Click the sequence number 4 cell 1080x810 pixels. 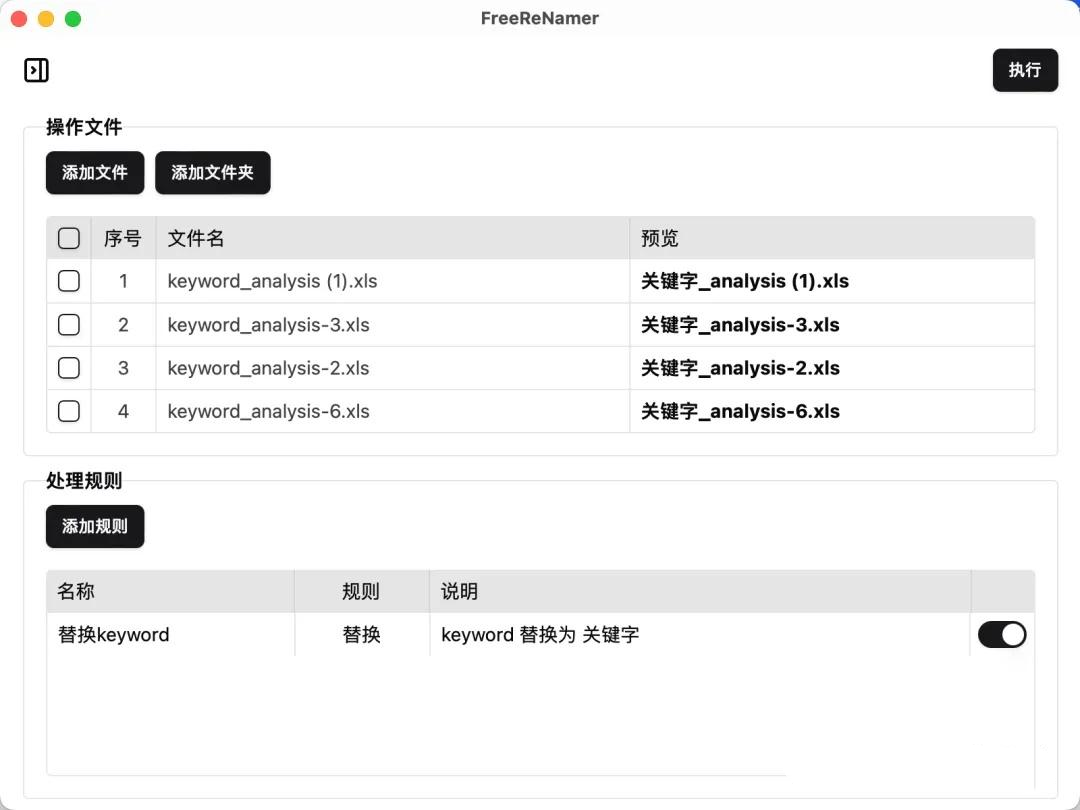[x=123, y=411]
